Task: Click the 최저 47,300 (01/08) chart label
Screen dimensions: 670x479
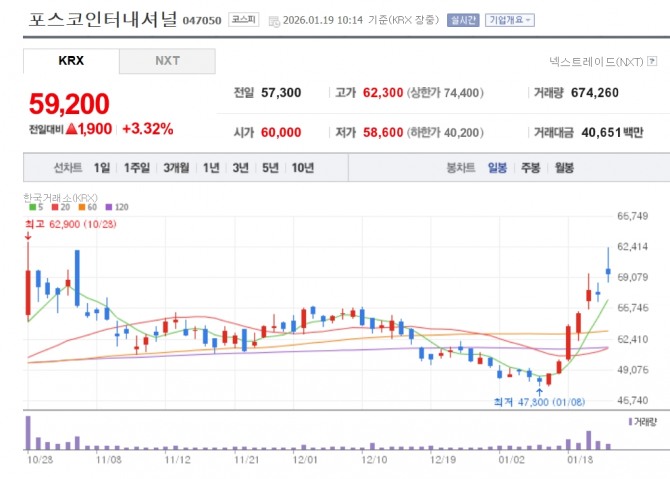Action: [539, 402]
